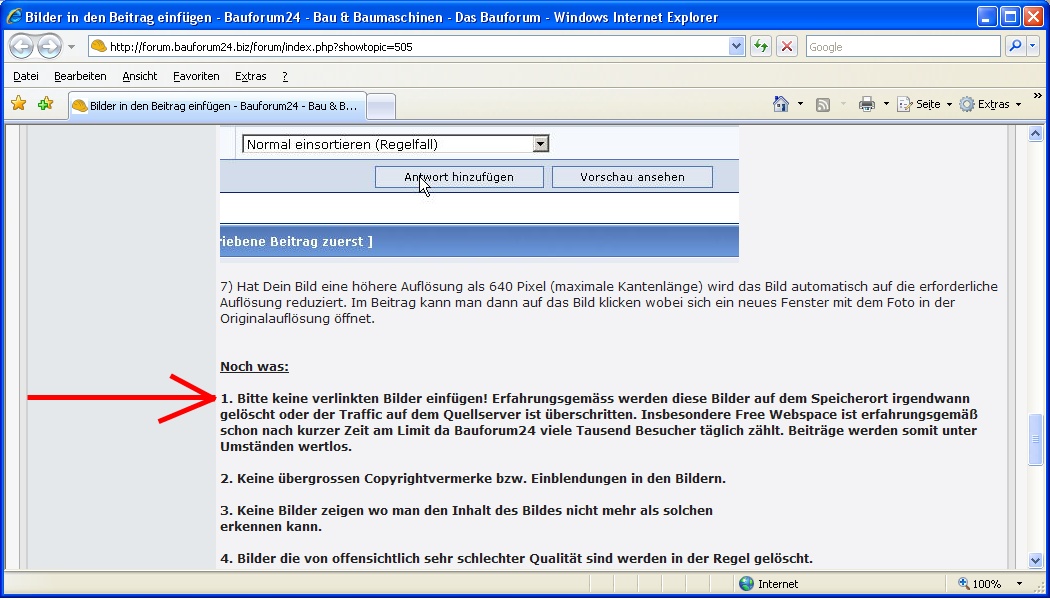The width and height of the screenshot is (1050, 600).
Task: Click the '[ ...riebene Beitrag zuerst ]' header bar text
Action: point(296,242)
